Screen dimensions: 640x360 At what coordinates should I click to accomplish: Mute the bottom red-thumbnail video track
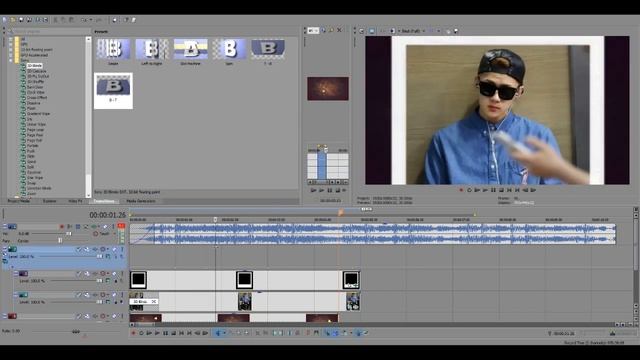(114, 316)
